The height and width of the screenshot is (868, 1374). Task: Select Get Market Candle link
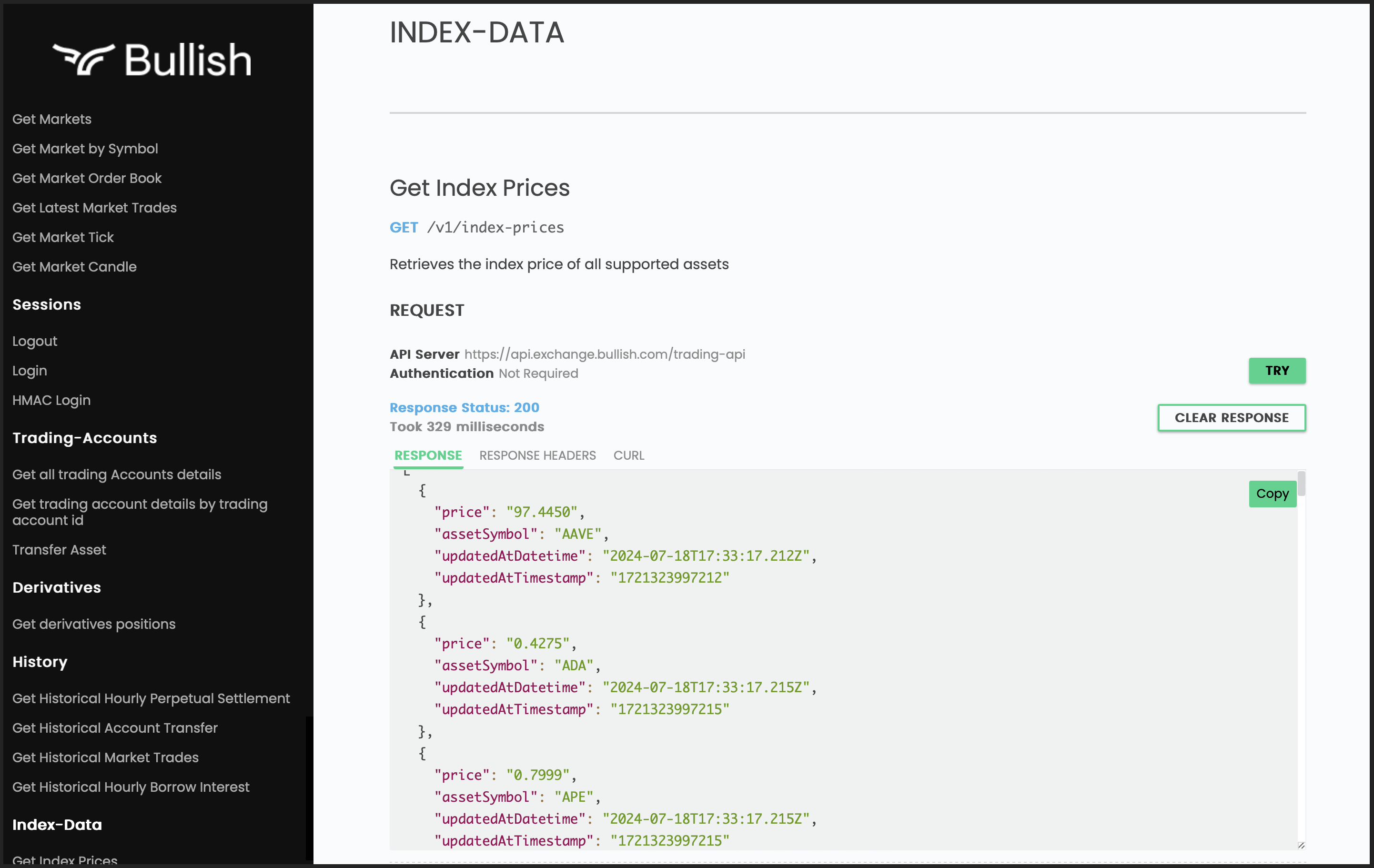click(x=74, y=266)
